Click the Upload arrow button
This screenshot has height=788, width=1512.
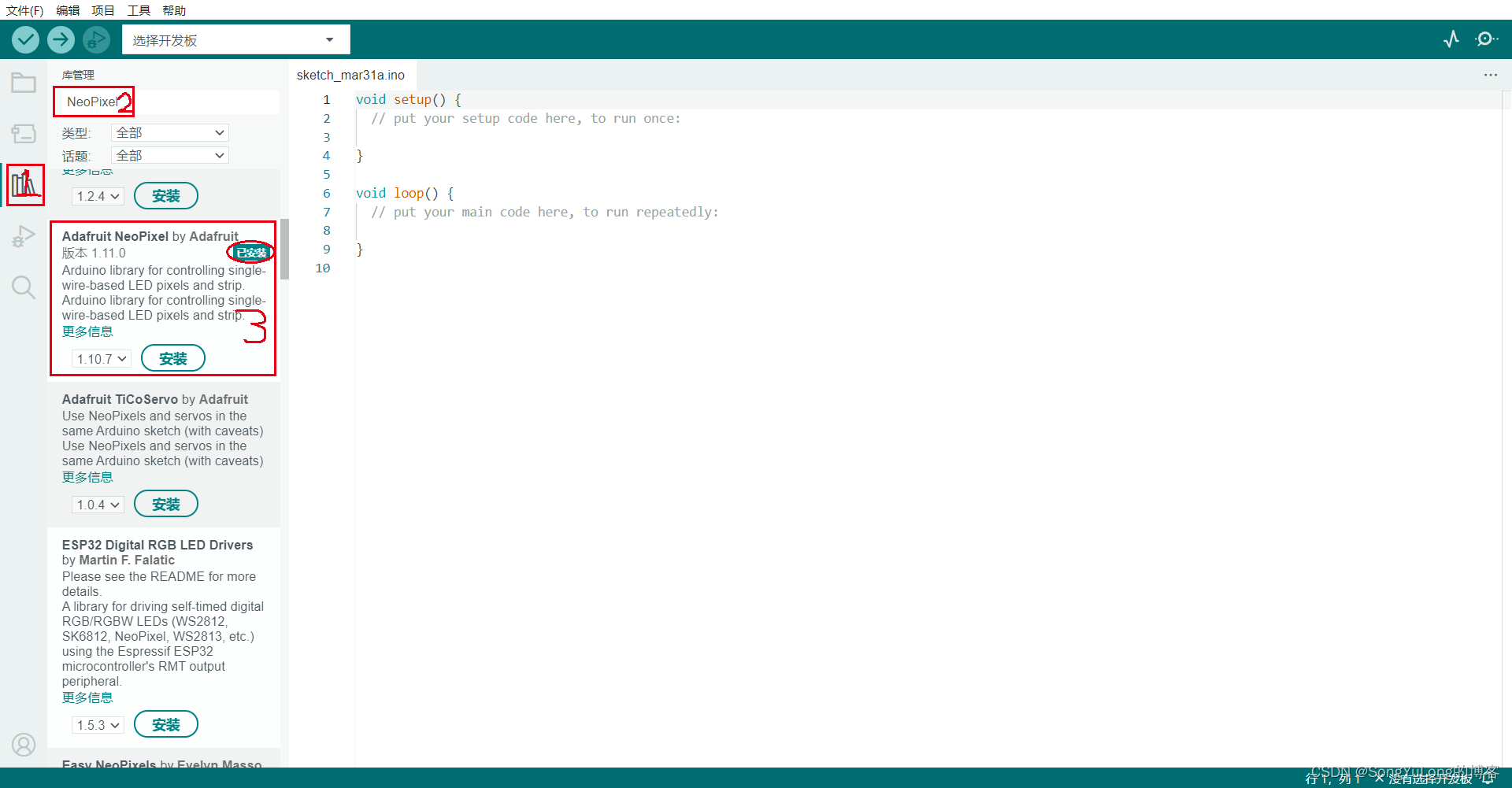coord(61,39)
